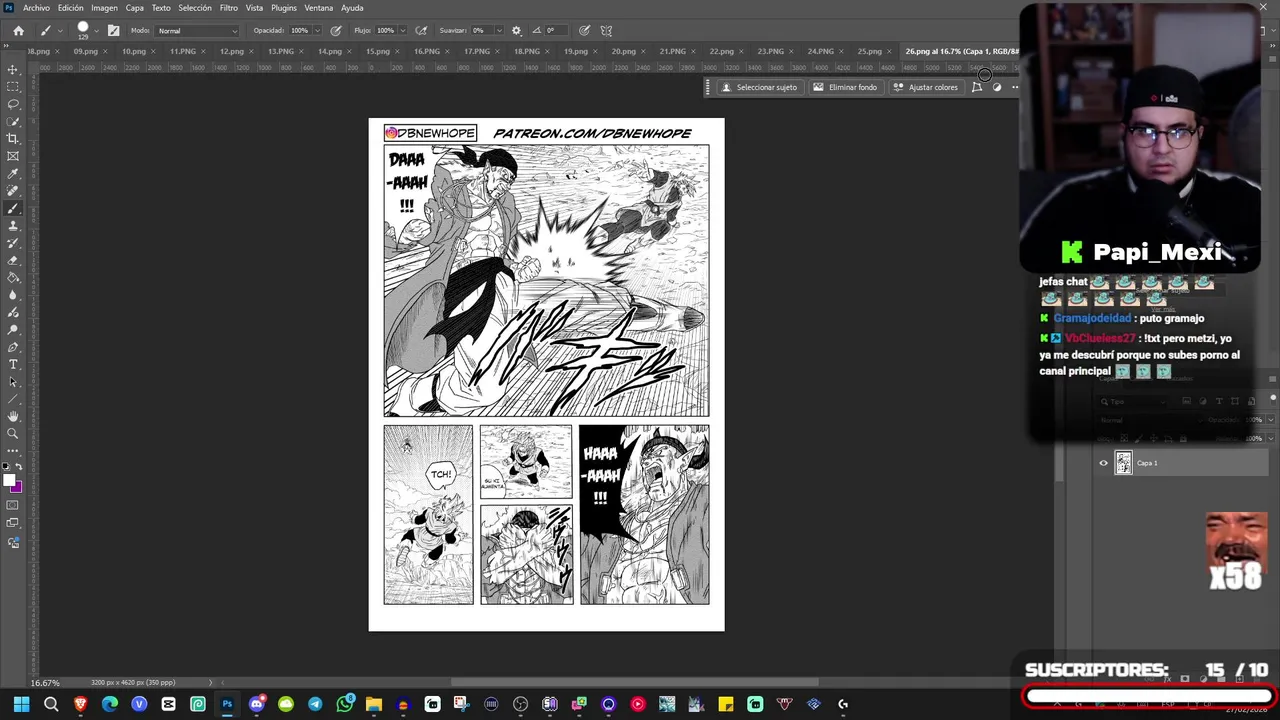Screen dimensions: 1280x720
Task: Click Eliminar fondo button
Action: tap(845, 87)
